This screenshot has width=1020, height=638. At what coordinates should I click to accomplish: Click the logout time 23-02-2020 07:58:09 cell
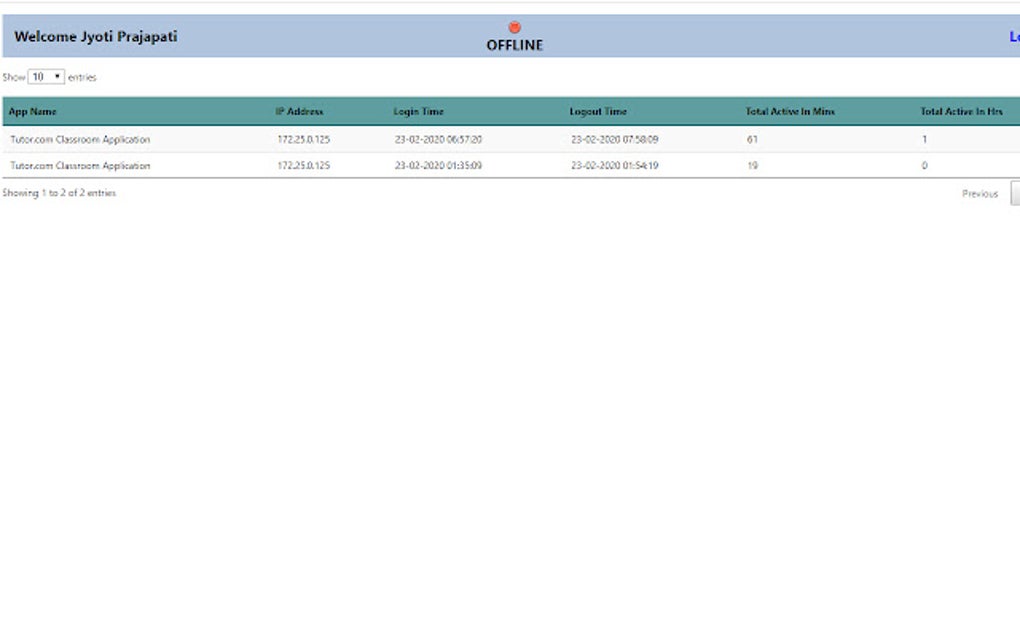[616, 139]
